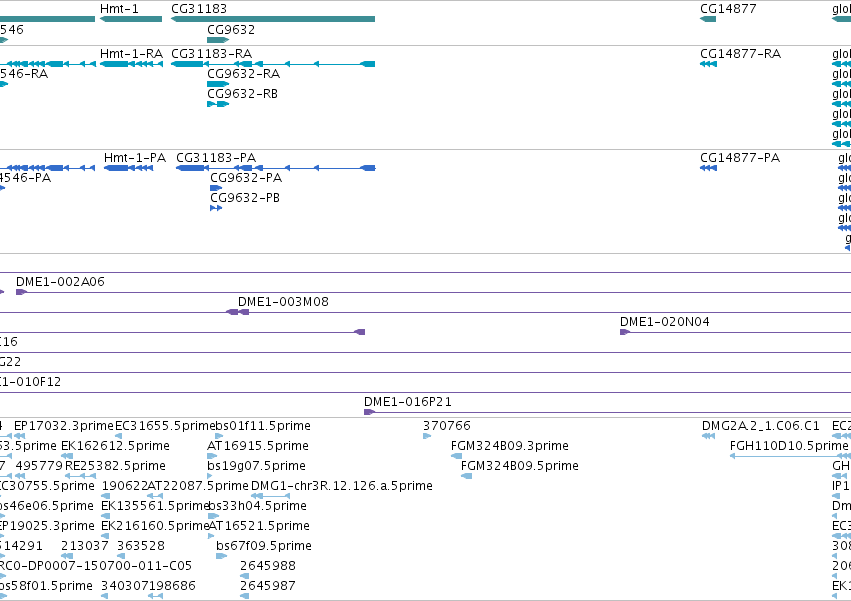
Task: Click the CG14877-RA transcript arrows
Action: tap(708, 64)
